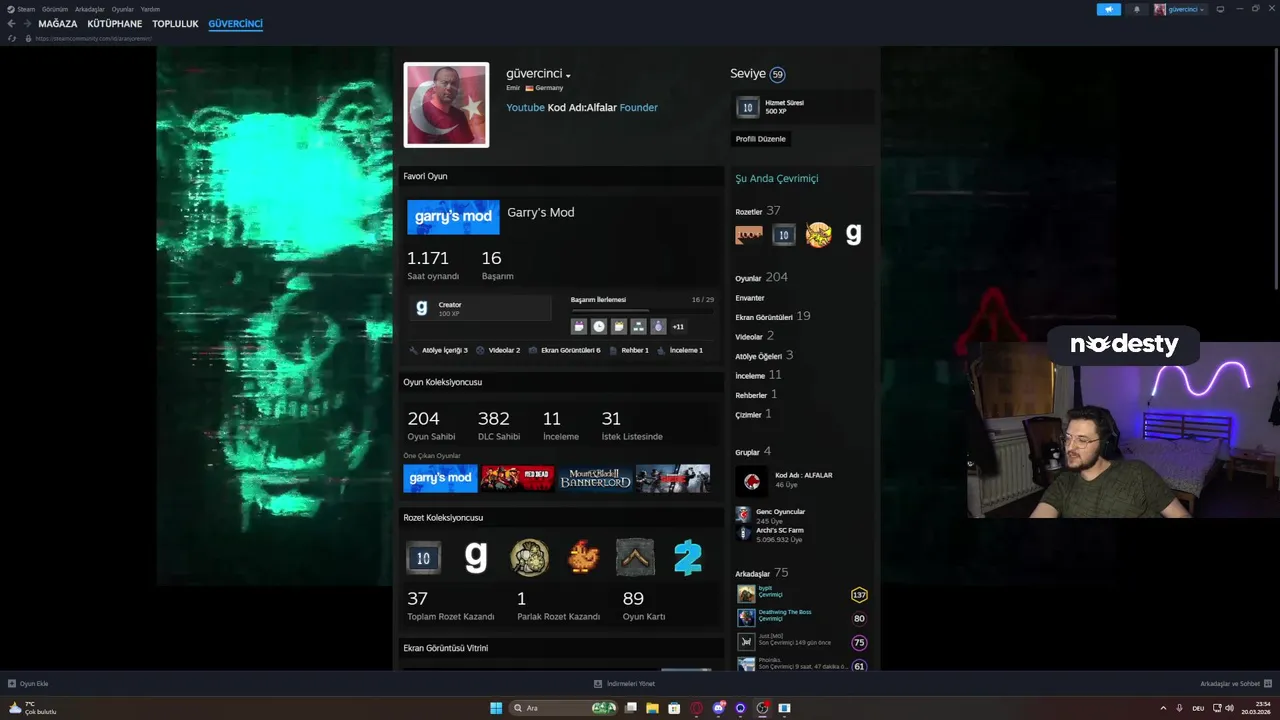The width and height of the screenshot is (1280, 720).
Task: Open the Atölye Öğeleri 3 sidebar link
Action: (x=764, y=356)
